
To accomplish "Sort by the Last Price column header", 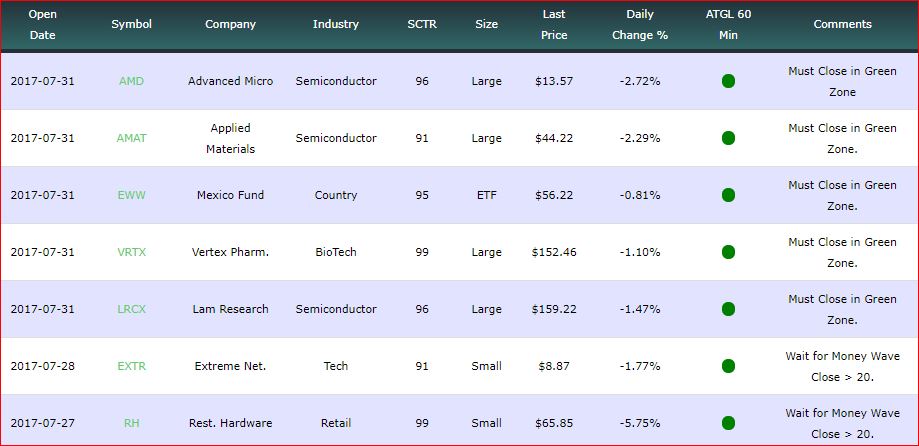I will click(554, 25).
